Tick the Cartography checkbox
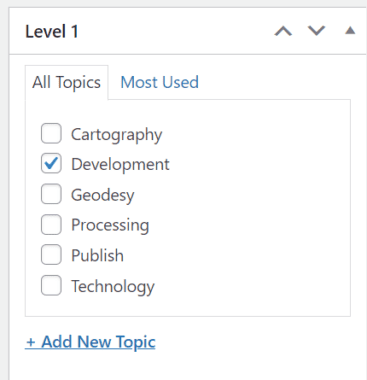The width and height of the screenshot is (367, 380). coord(51,133)
